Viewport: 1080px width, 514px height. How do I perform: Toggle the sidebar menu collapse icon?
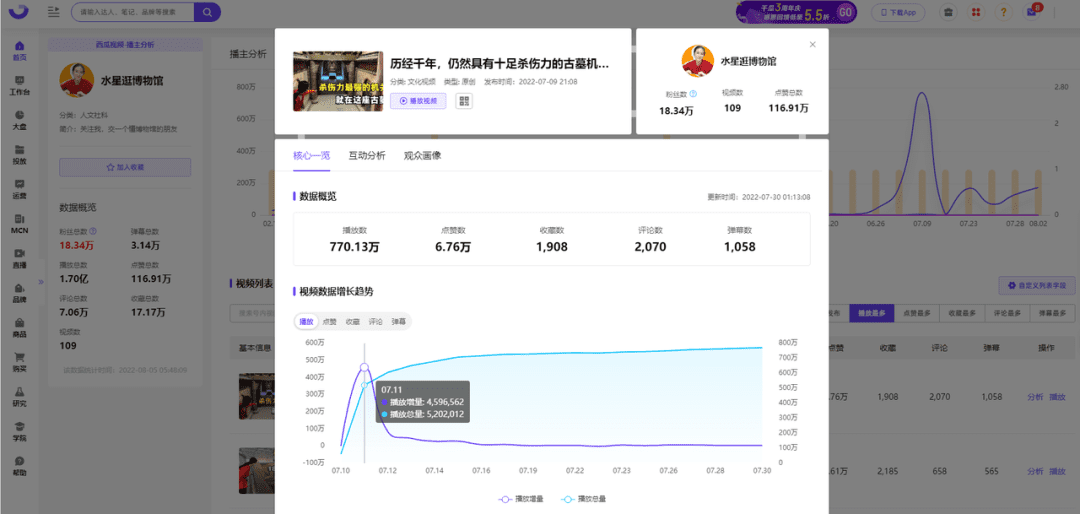click(x=54, y=12)
